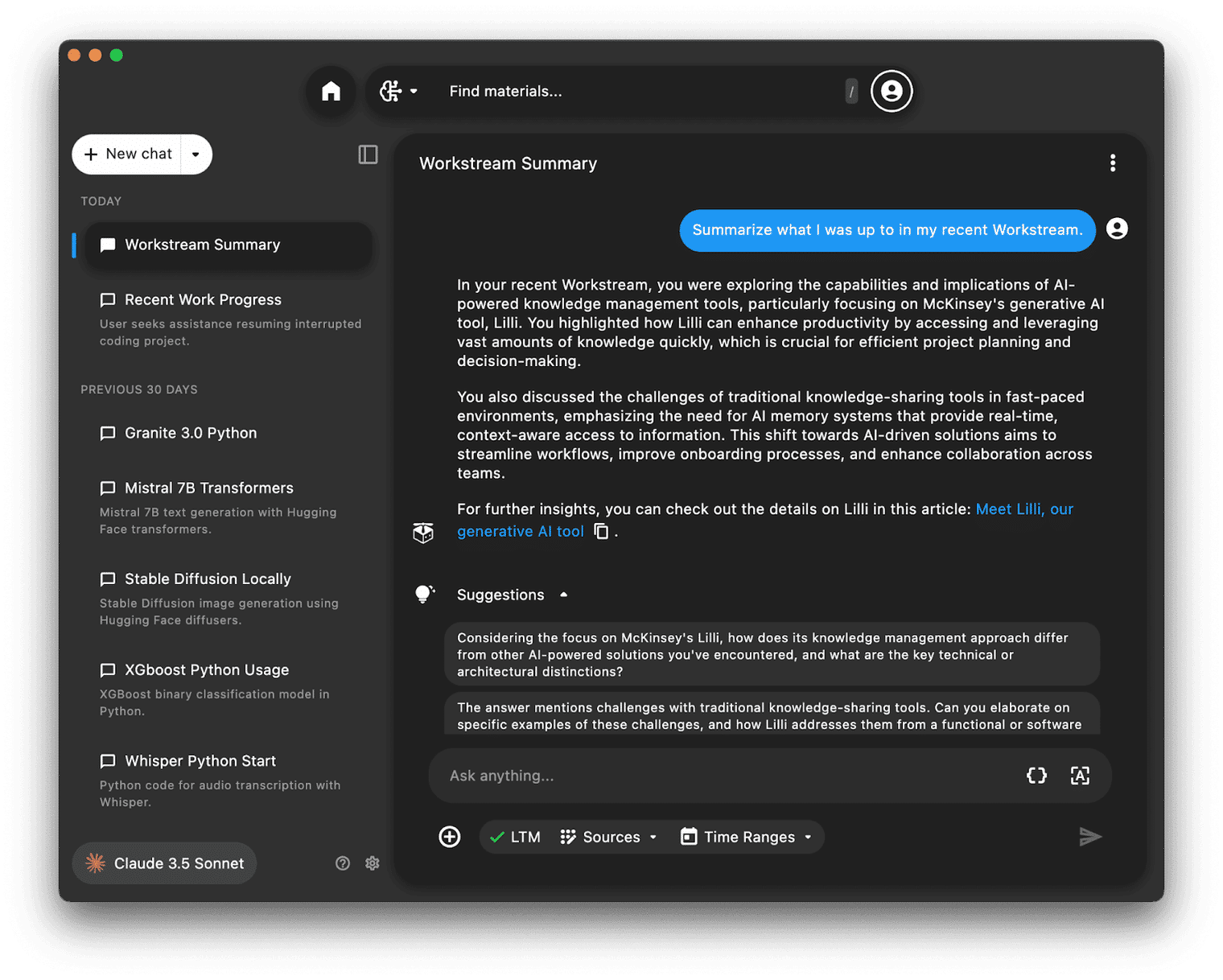Click the text extraction icon in the input box
The image size is (1223, 980).
[x=1080, y=776]
